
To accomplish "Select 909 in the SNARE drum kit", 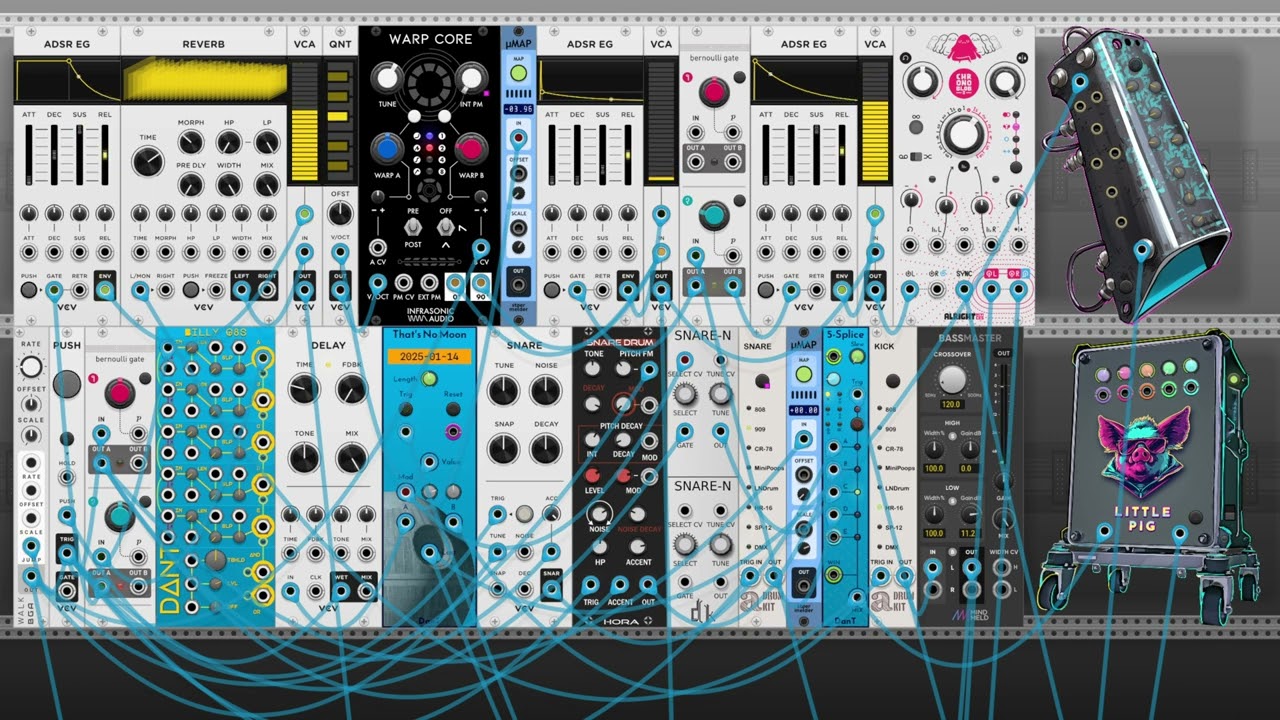I will [748, 429].
